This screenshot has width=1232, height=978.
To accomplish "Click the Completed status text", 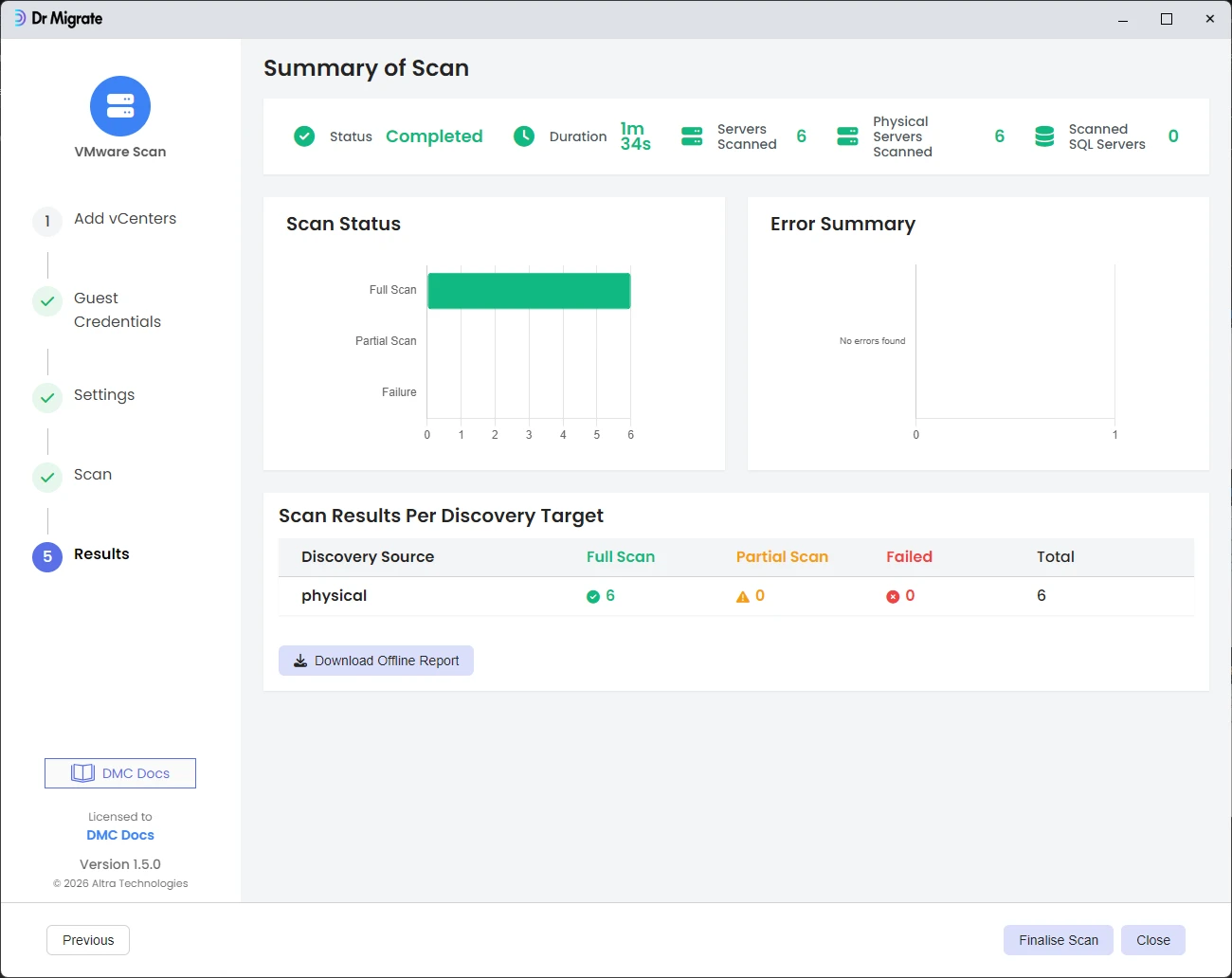I will click(434, 136).
